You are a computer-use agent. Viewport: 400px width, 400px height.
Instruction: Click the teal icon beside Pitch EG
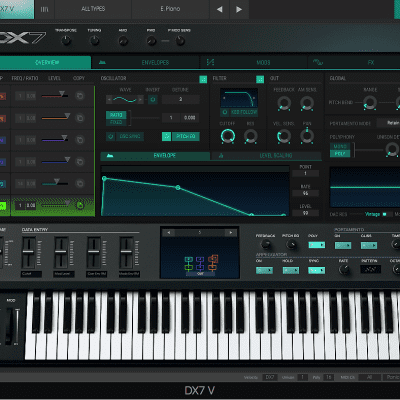pyautogui.click(x=166, y=136)
